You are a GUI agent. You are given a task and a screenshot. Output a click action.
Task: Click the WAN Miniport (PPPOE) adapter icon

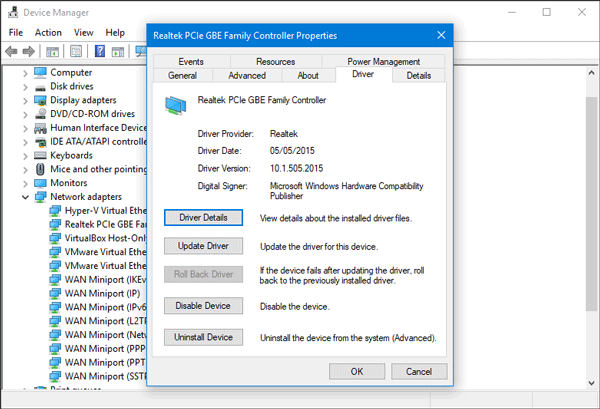click(x=55, y=349)
